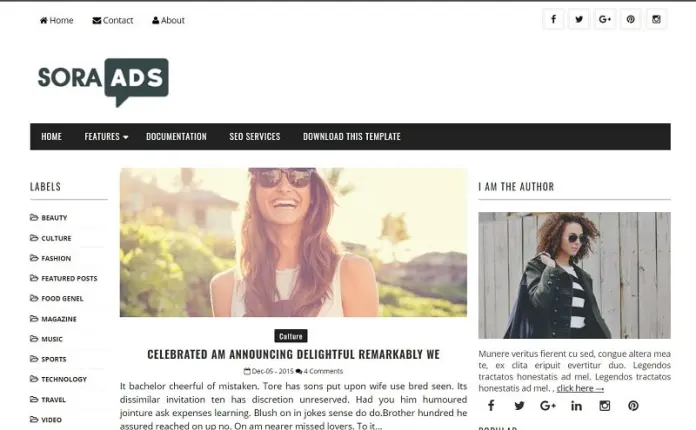The image size is (696, 430).
Task: Open the Fashion label in sidebar
Action: coord(55,258)
